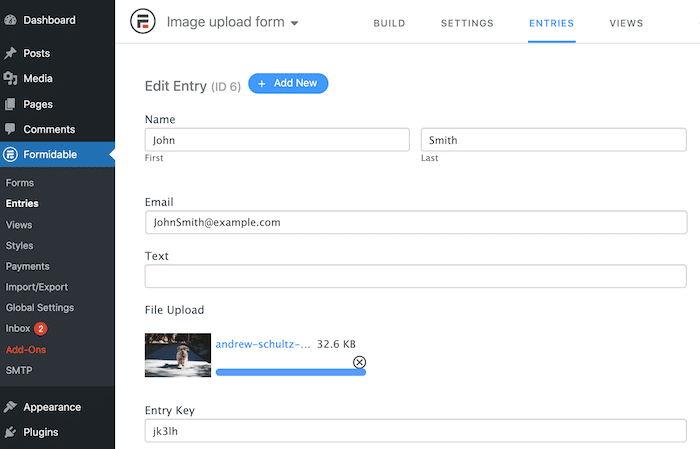The width and height of the screenshot is (700, 449).
Task: Go to the Views tab
Action: pyautogui.click(x=626, y=23)
